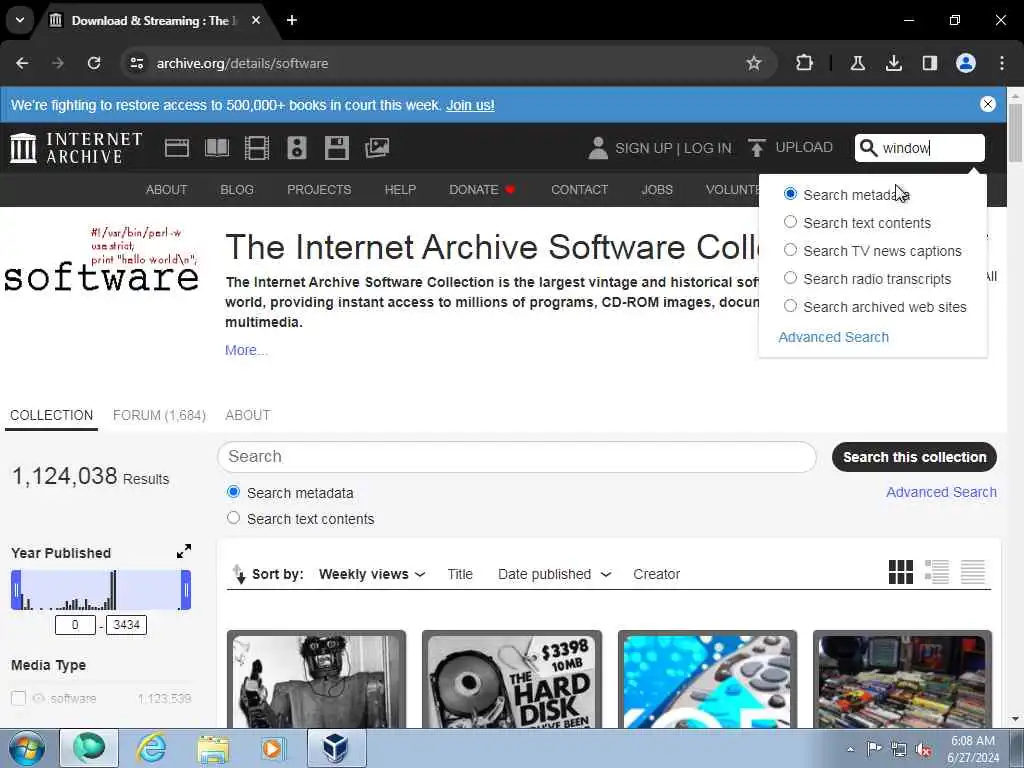
Task: Click the Internet Archive logo
Action: point(76,148)
